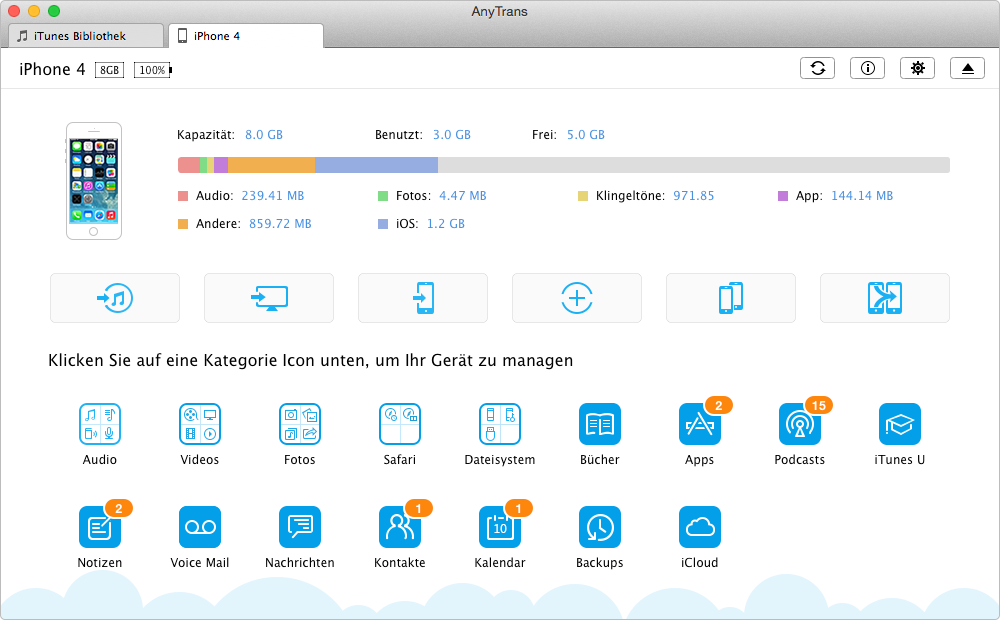Click the iPhone device thumbnail image
The image size is (1000, 620).
(94, 181)
